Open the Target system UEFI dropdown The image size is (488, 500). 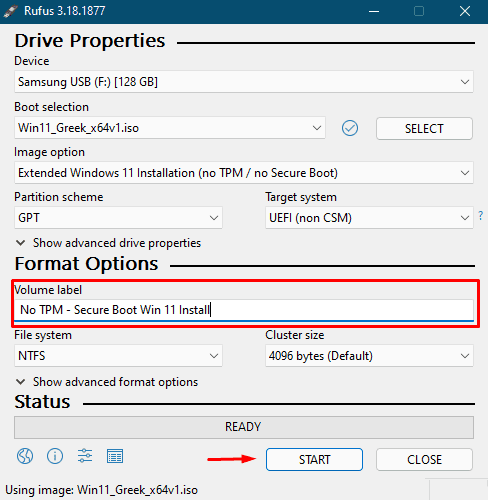369,218
